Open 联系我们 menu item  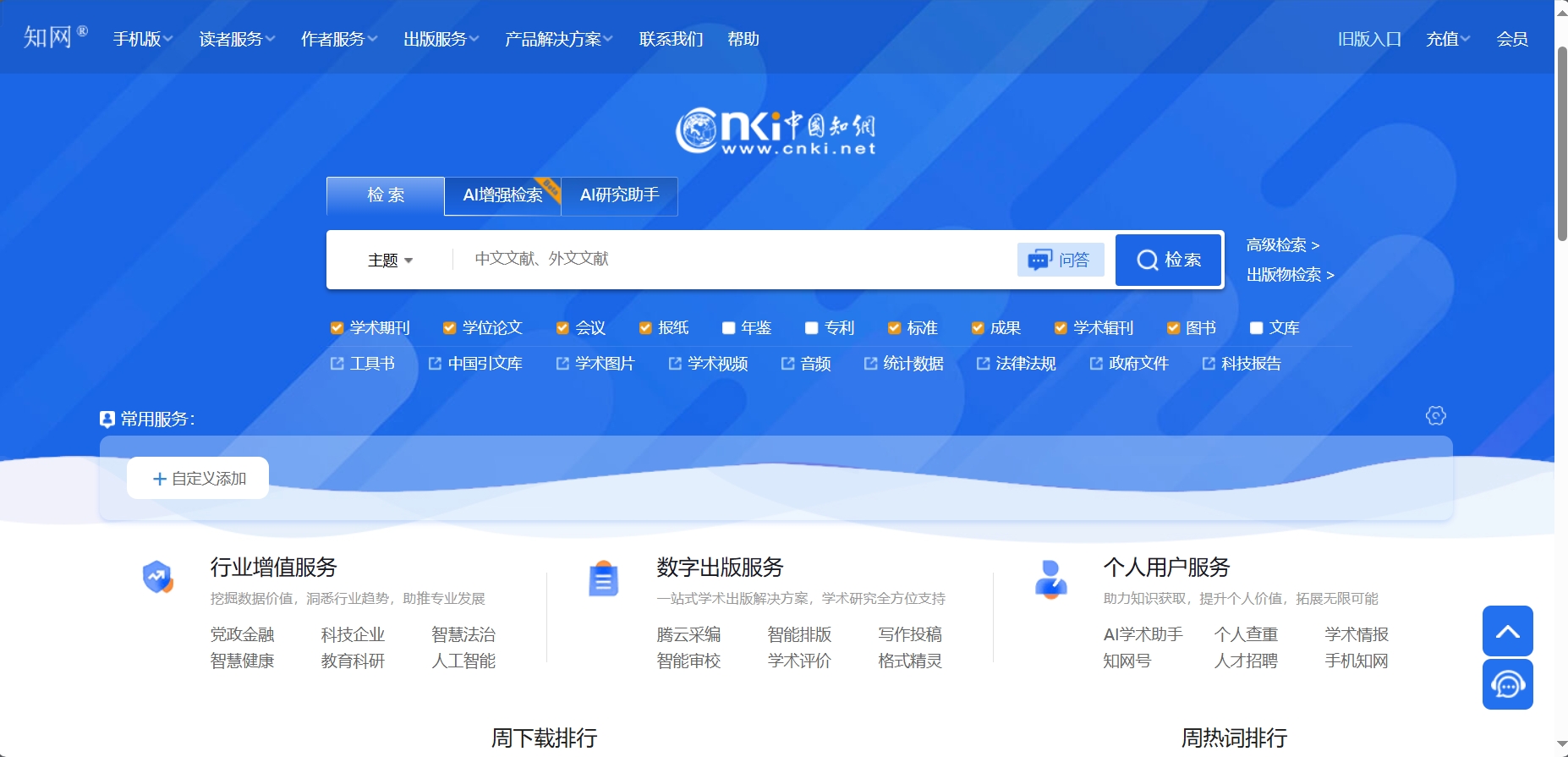671,39
